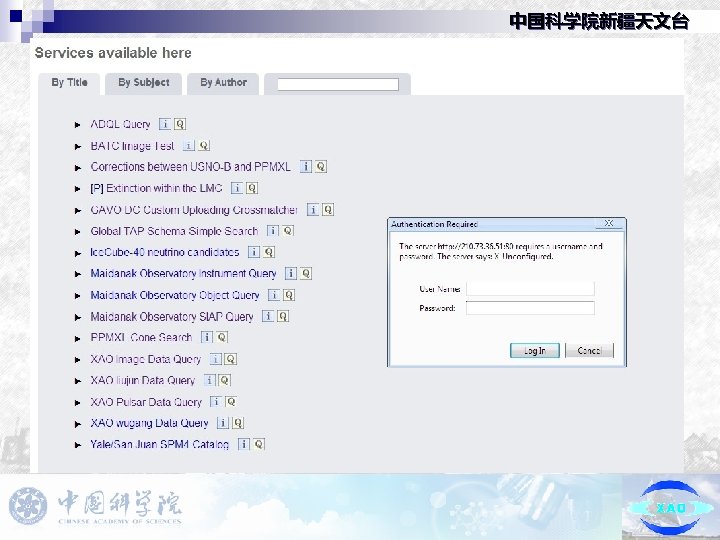Viewport: 720px width, 540px height.
Task: Switch to the By Author tab
Action: [223, 83]
